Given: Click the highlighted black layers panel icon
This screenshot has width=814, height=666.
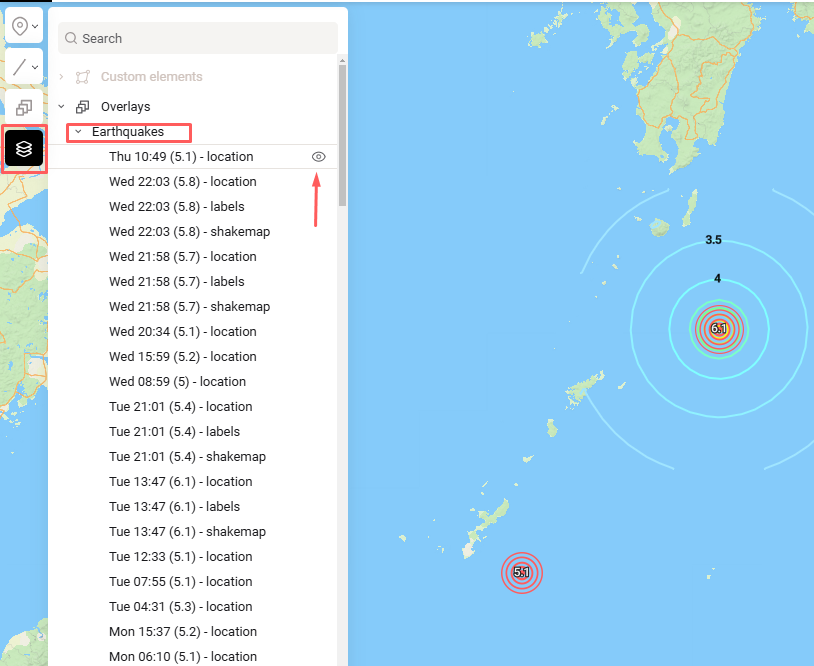Looking at the screenshot, I should click(24, 148).
